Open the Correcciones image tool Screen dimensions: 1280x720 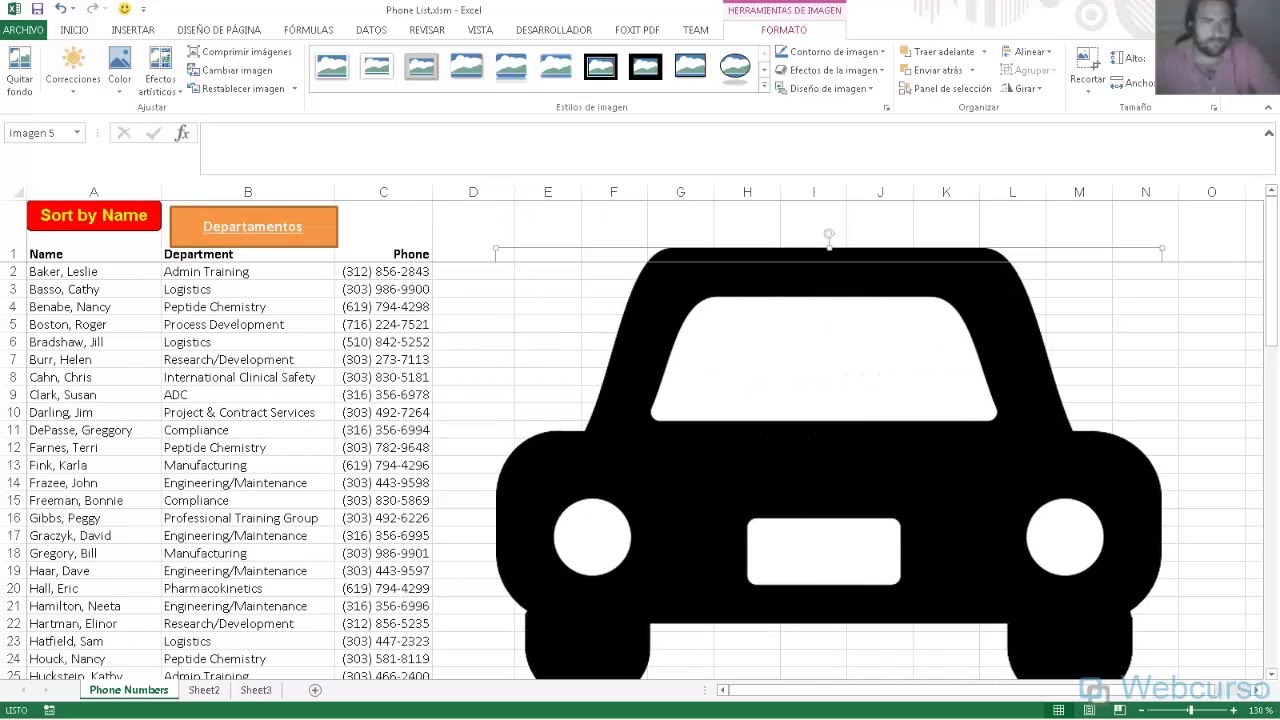(73, 71)
